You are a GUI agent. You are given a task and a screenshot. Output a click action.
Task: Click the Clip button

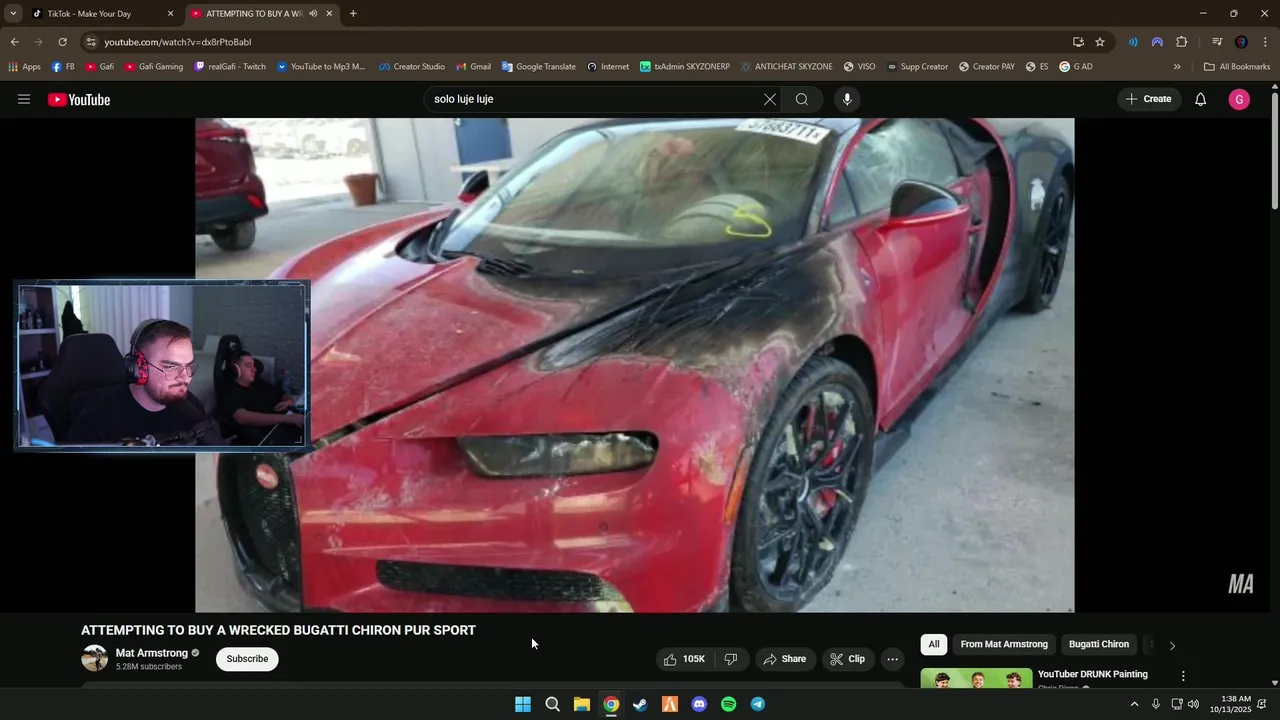[x=847, y=659]
